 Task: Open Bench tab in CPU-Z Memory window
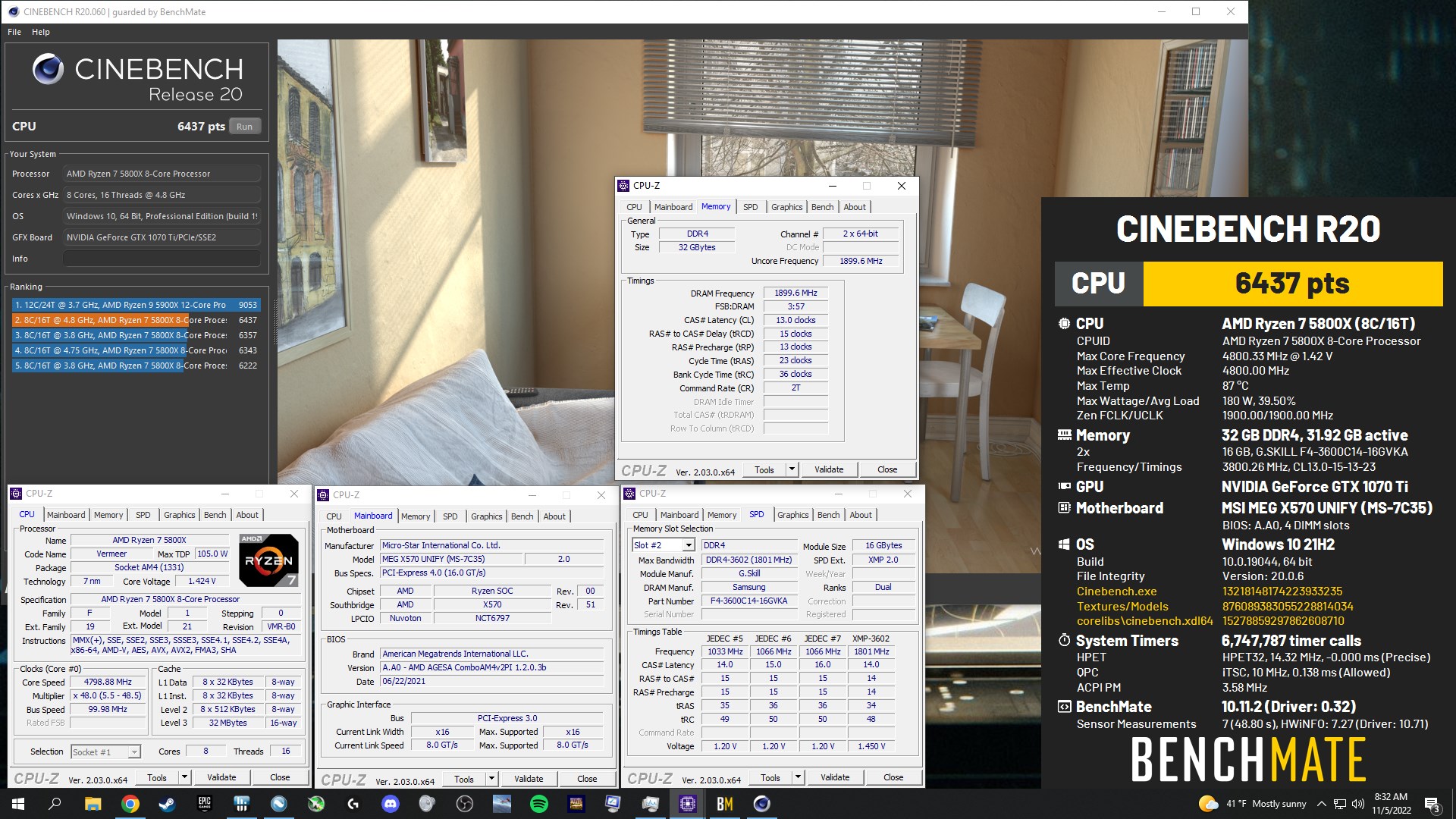822,207
